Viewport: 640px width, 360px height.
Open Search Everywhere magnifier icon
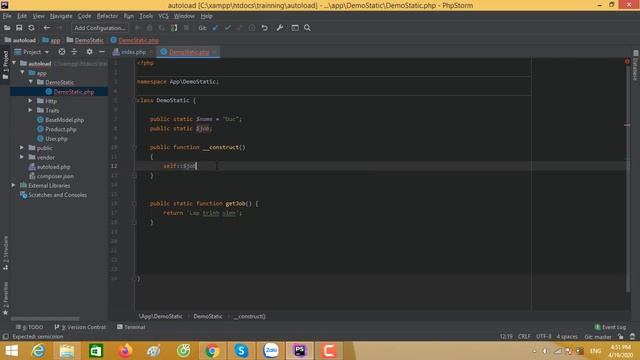307,28
